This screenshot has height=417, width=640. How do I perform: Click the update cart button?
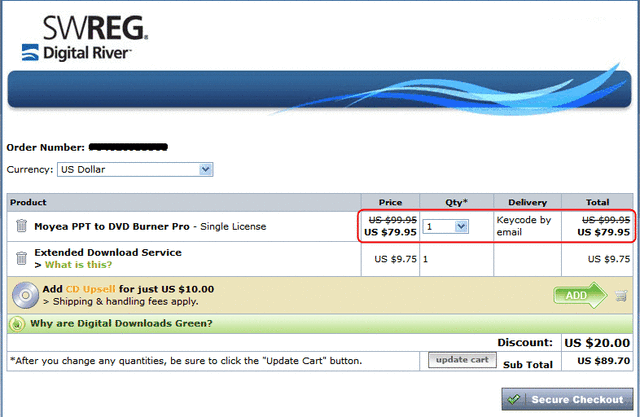point(462,360)
